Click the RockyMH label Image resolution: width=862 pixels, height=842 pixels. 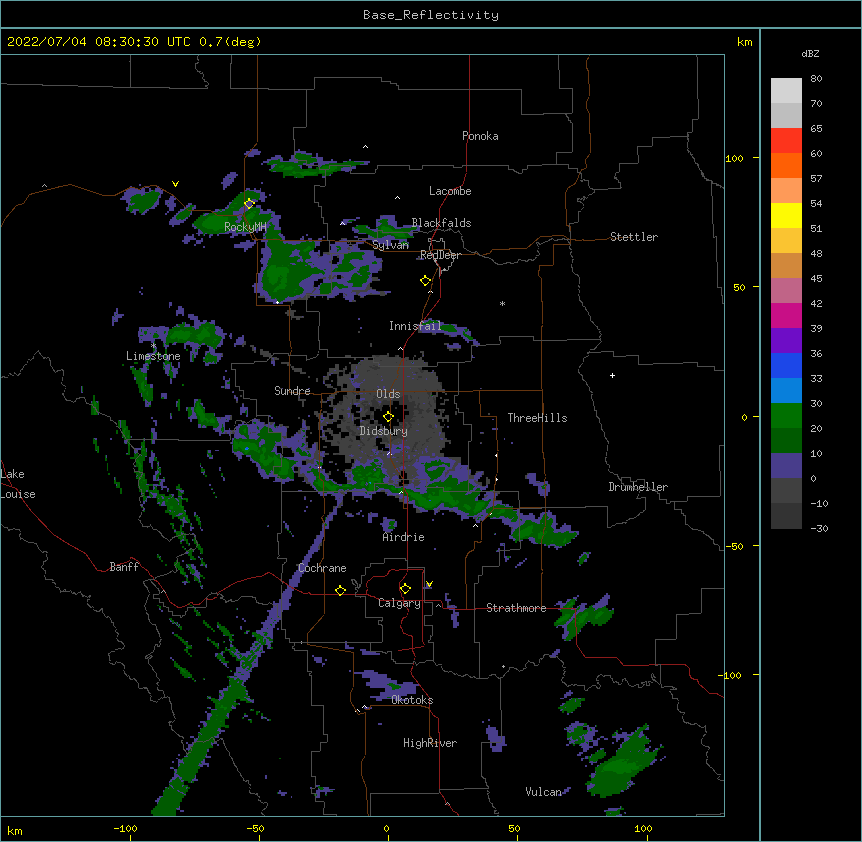click(x=245, y=227)
